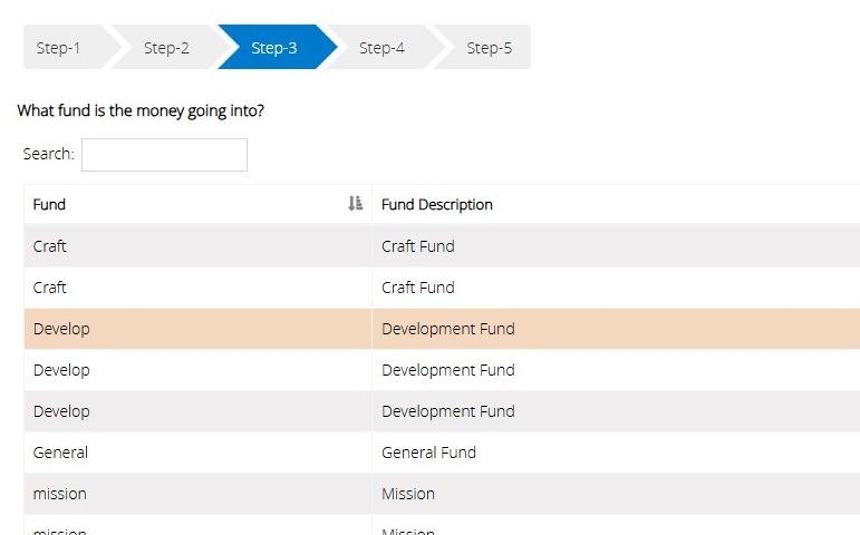Screen dimensions: 860x535
Task: Choose the highlighted Develop fund row
Action: click(x=61, y=329)
